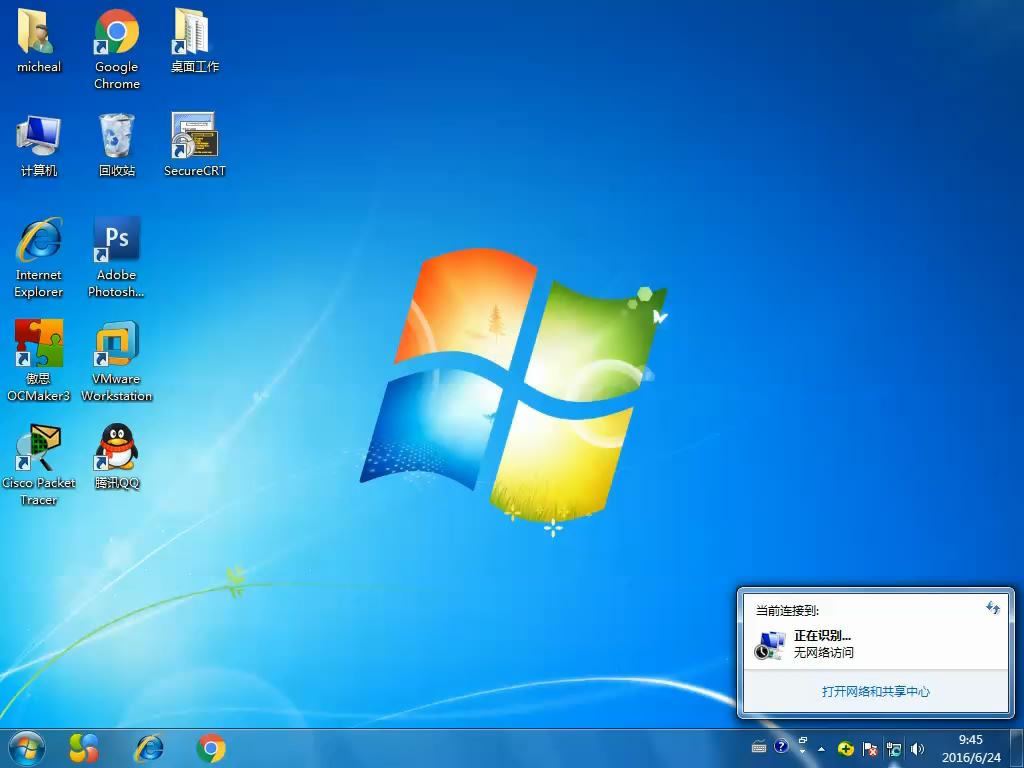Click the blue help question mark icon
The width and height of the screenshot is (1024, 768).
tap(781, 746)
